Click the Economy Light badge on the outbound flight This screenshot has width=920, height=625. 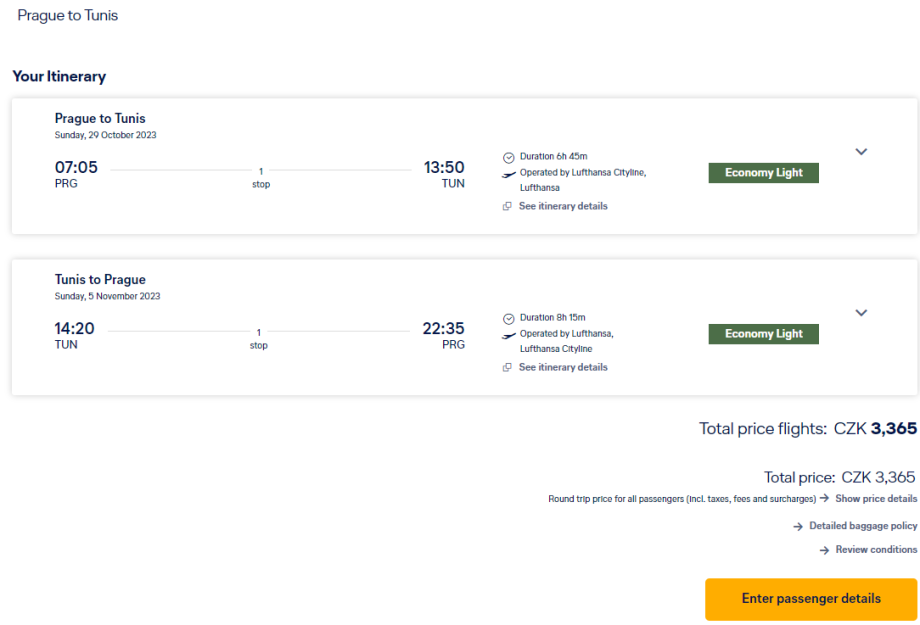tap(763, 173)
